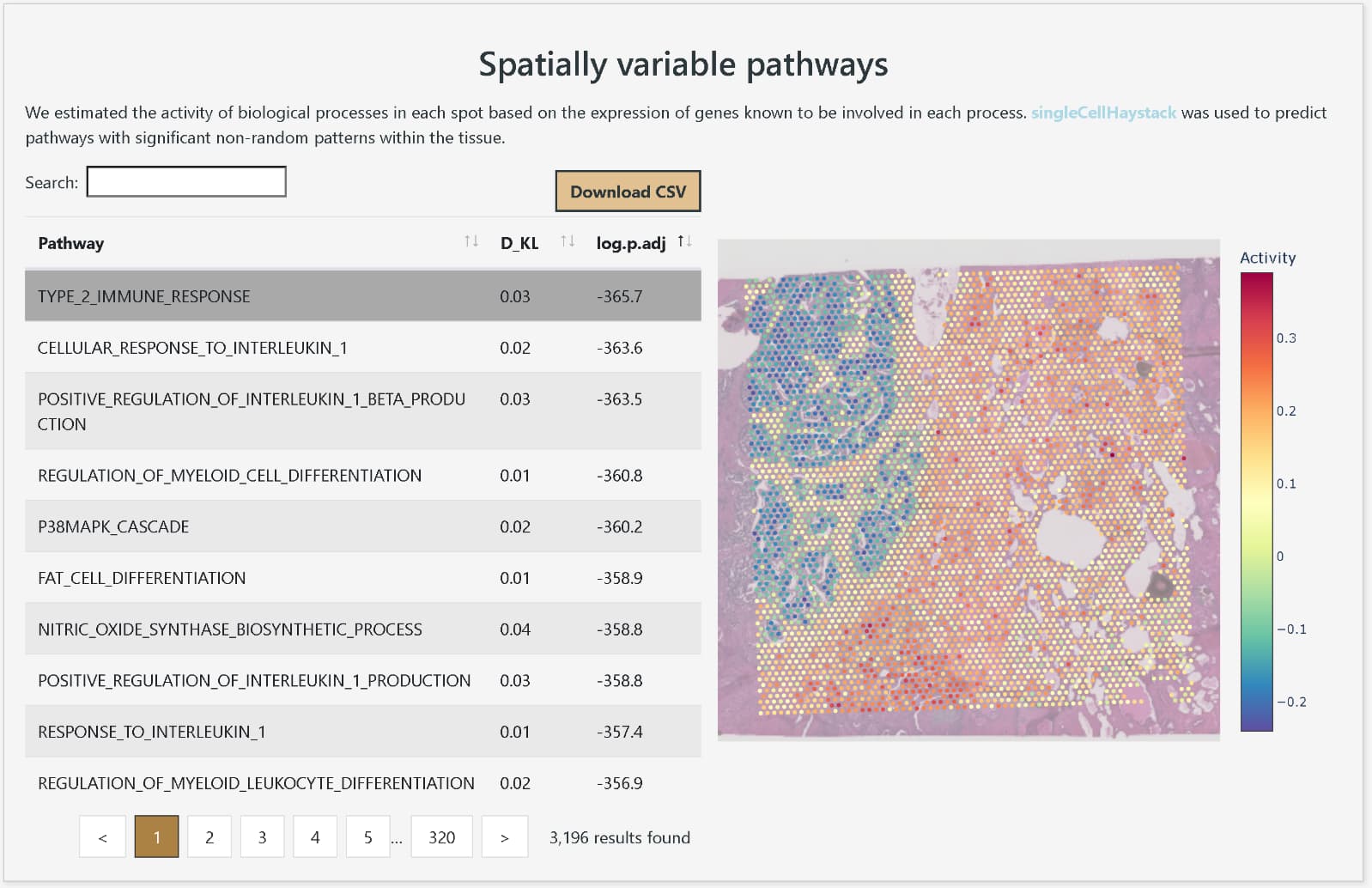Sort table by D_KL column arrows
The width and height of the screenshot is (1372, 888).
(x=567, y=242)
